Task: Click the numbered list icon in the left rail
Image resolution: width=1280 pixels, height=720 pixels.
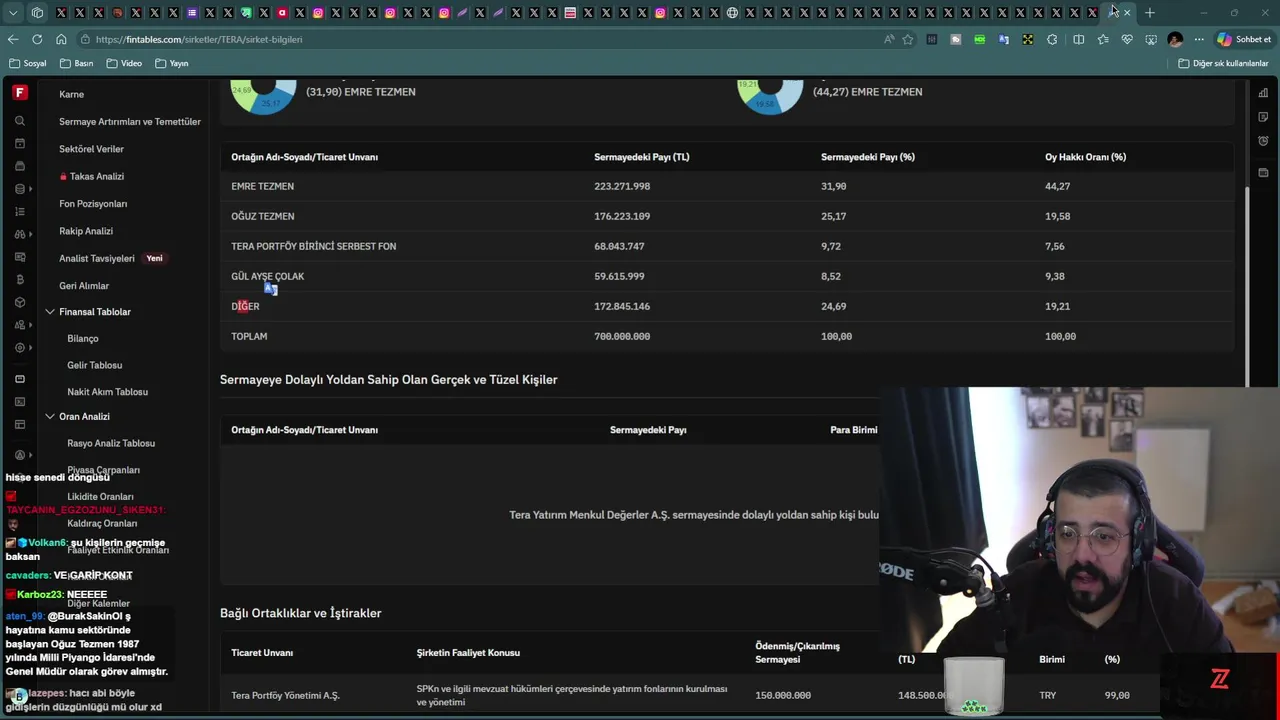Action: [x=20, y=211]
